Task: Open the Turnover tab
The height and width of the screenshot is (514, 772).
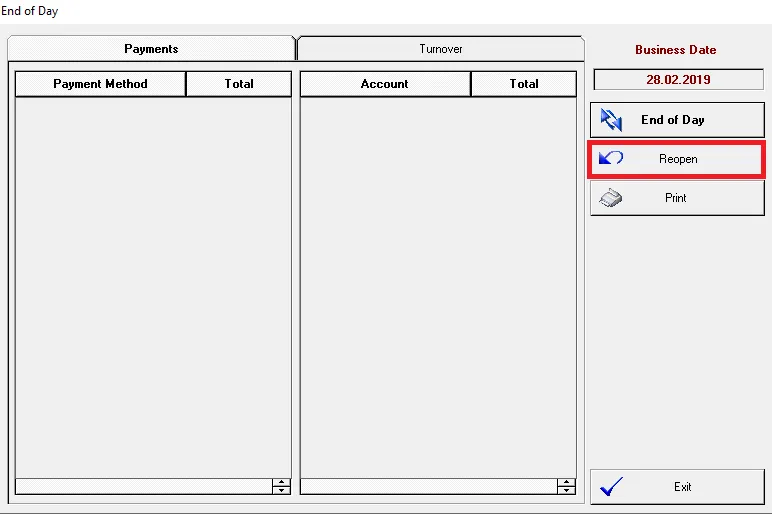Action: click(x=441, y=49)
